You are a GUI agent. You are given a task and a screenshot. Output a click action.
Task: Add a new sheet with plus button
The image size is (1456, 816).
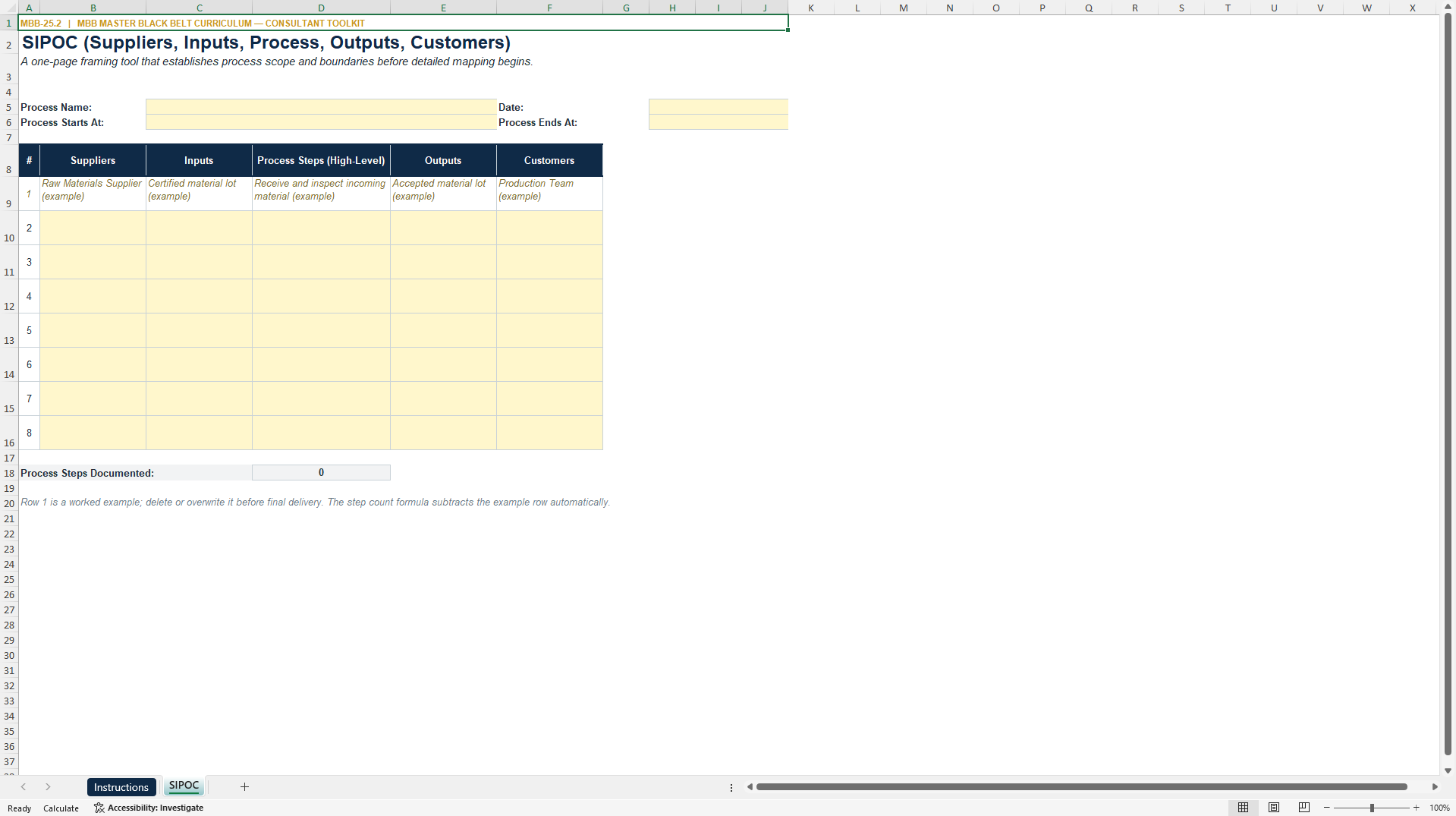244,787
